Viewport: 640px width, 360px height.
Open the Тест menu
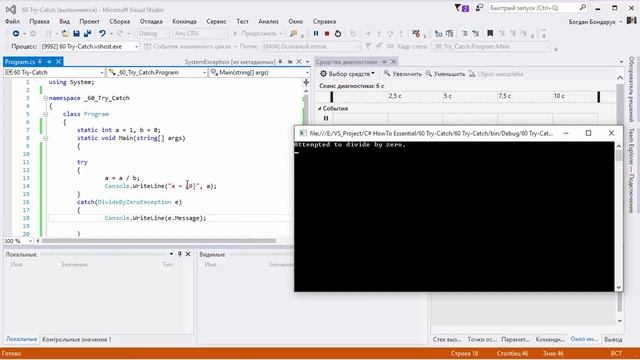(x=242, y=21)
